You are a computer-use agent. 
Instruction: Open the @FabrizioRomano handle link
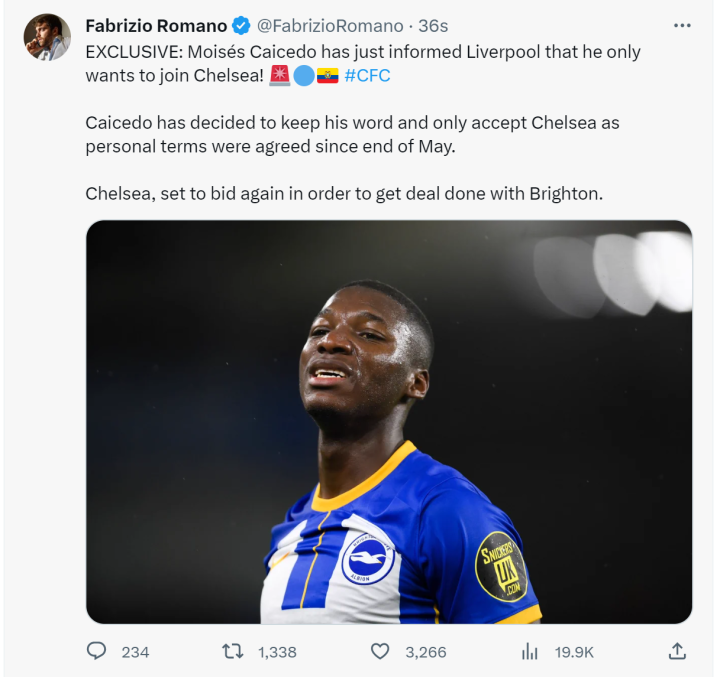pos(330,26)
